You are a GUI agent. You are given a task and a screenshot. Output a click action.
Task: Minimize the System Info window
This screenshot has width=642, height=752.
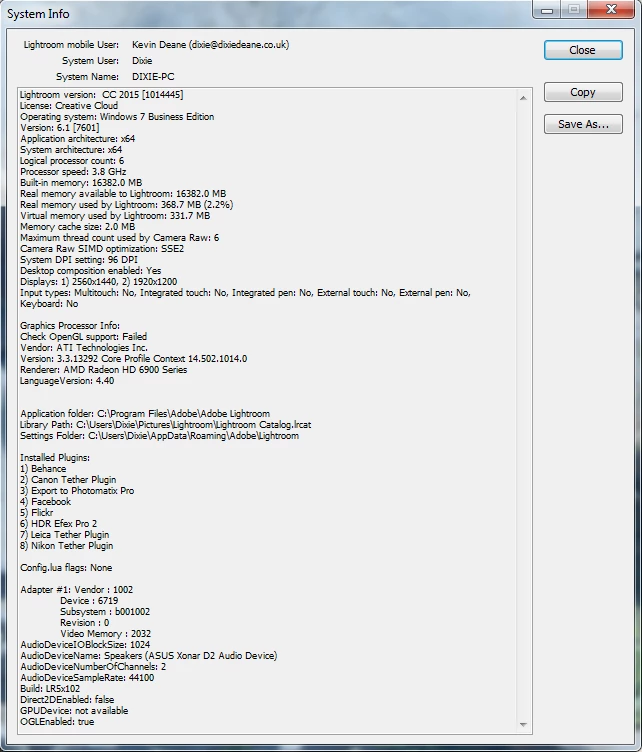(x=547, y=10)
